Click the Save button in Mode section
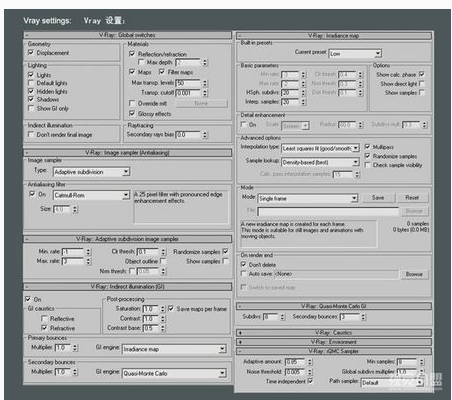452x400 pixels. (x=378, y=198)
